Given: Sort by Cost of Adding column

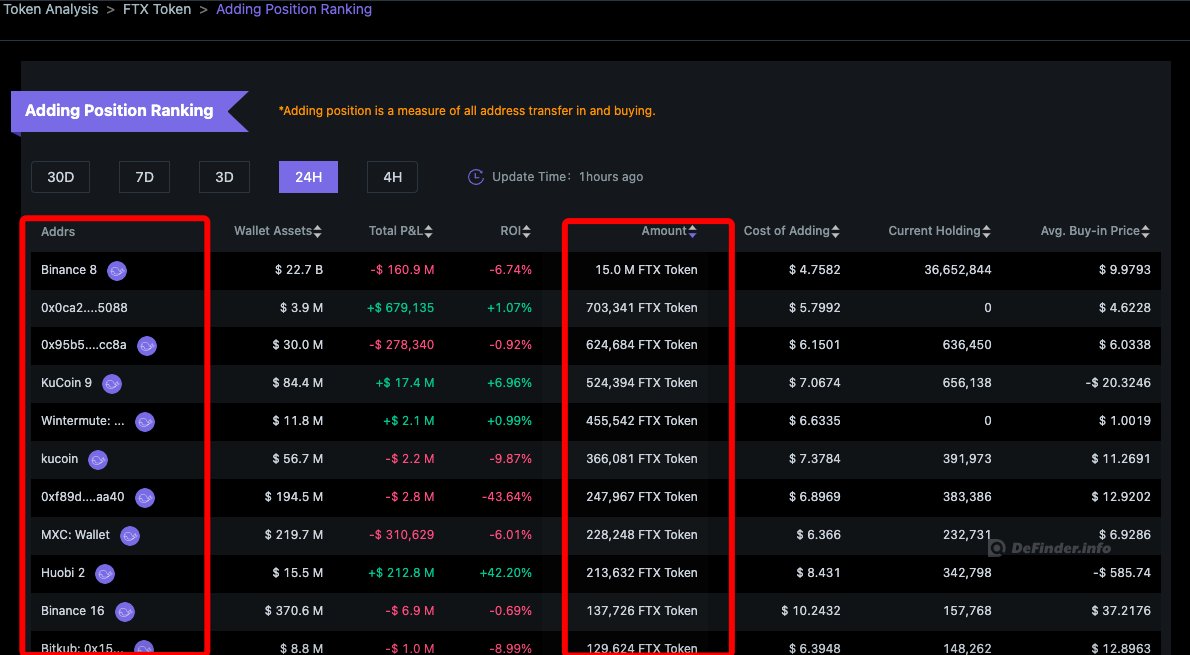Looking at the screenshot, I should 792,231.
